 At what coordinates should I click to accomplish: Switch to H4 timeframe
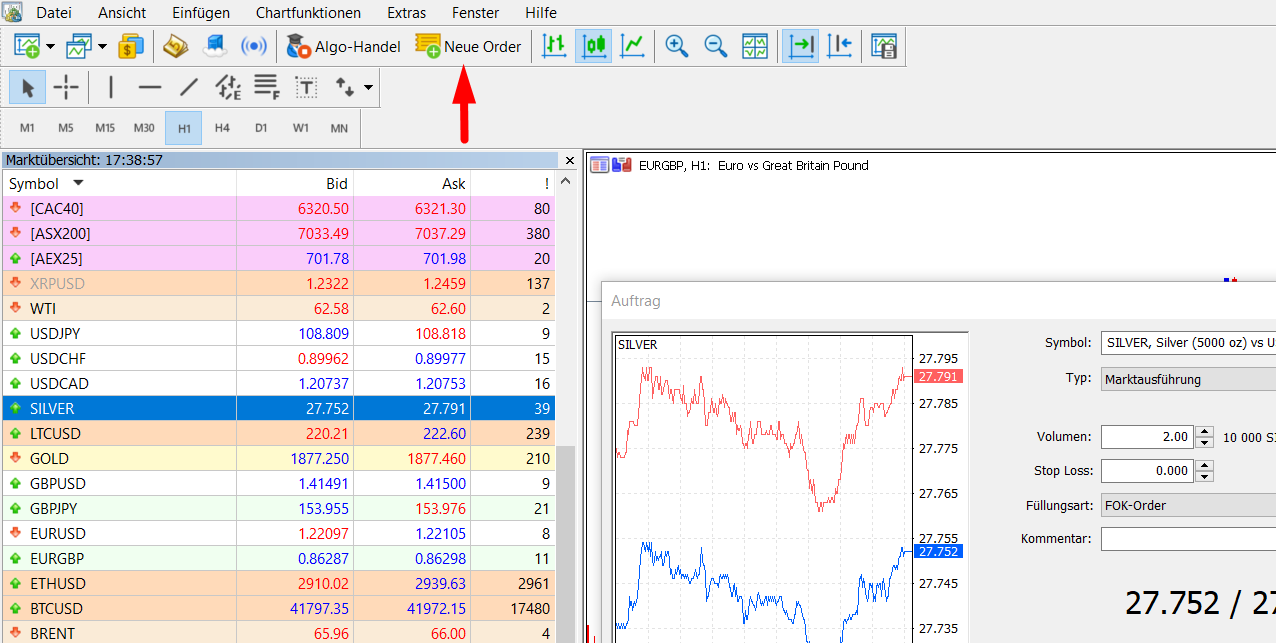pos(222,128)
